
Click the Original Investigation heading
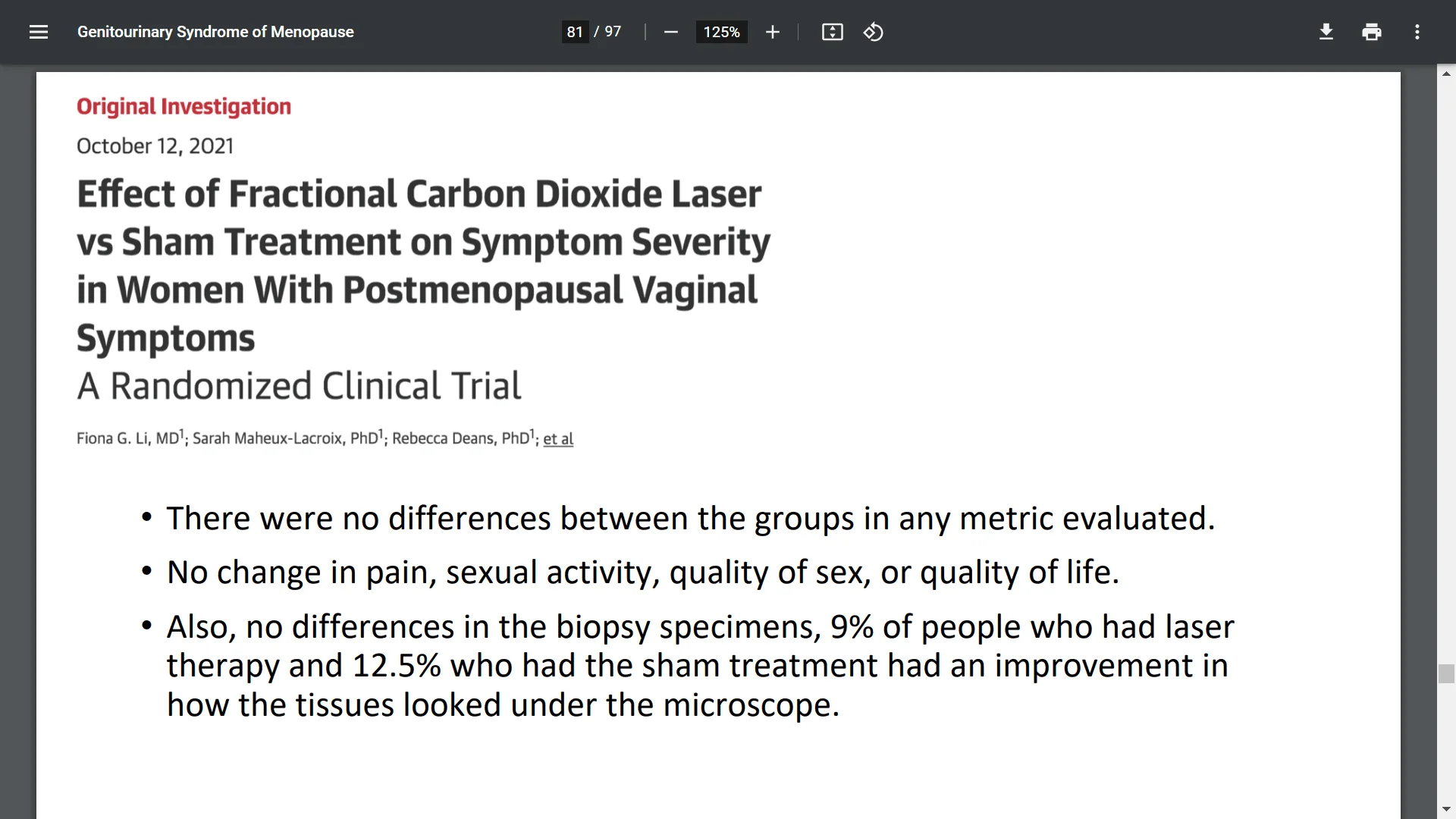(x=184, y=107)
